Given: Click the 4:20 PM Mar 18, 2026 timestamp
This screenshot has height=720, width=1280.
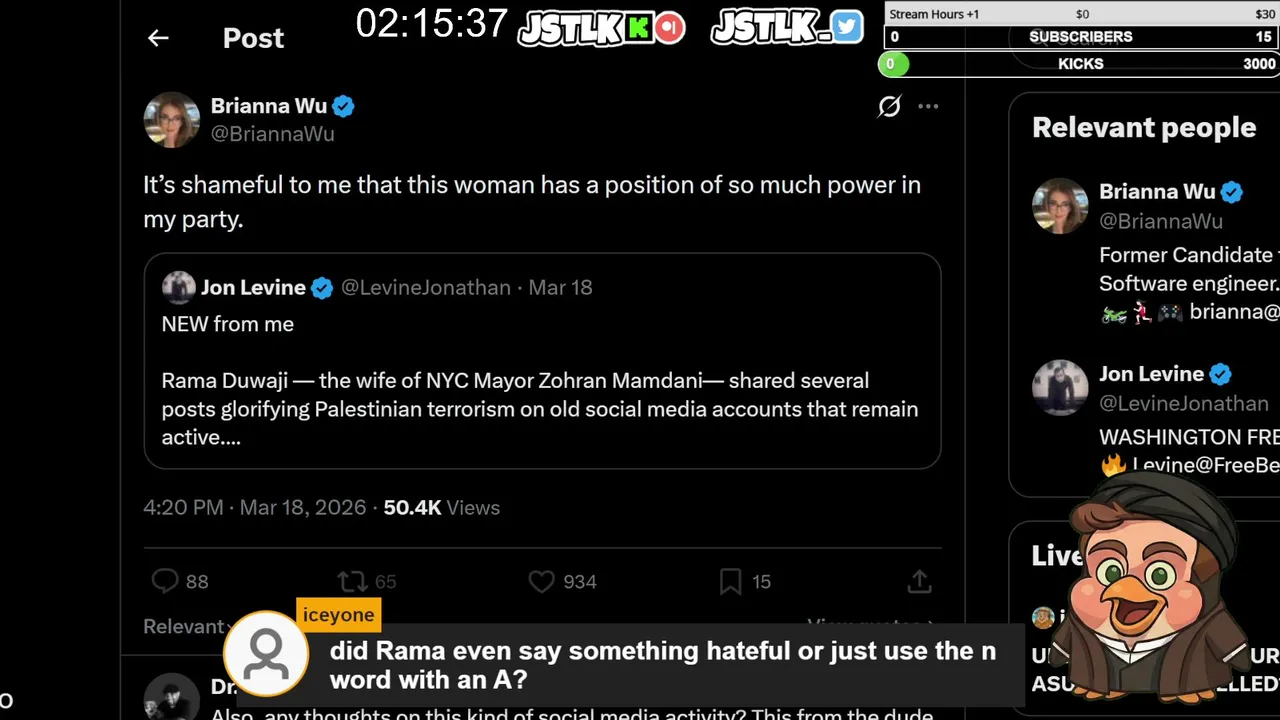Looking at the screenshot, I should [254, 508].
